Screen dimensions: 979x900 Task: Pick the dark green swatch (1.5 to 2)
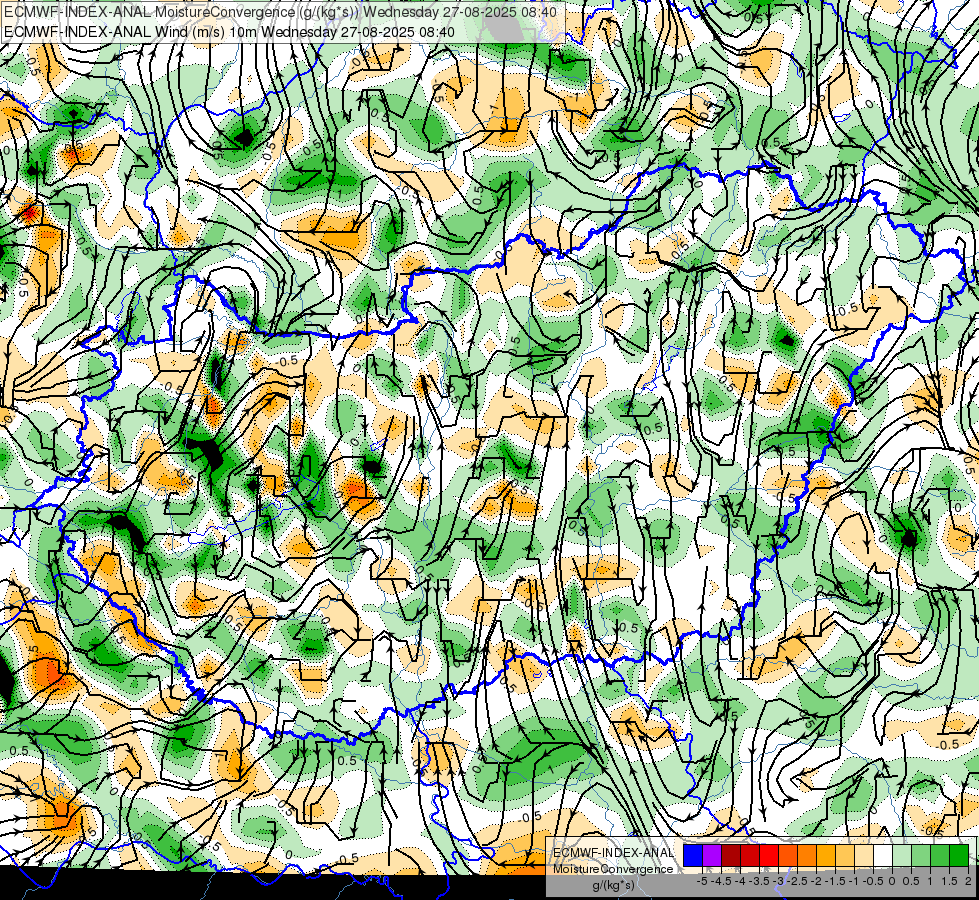[x=959, y=855]
